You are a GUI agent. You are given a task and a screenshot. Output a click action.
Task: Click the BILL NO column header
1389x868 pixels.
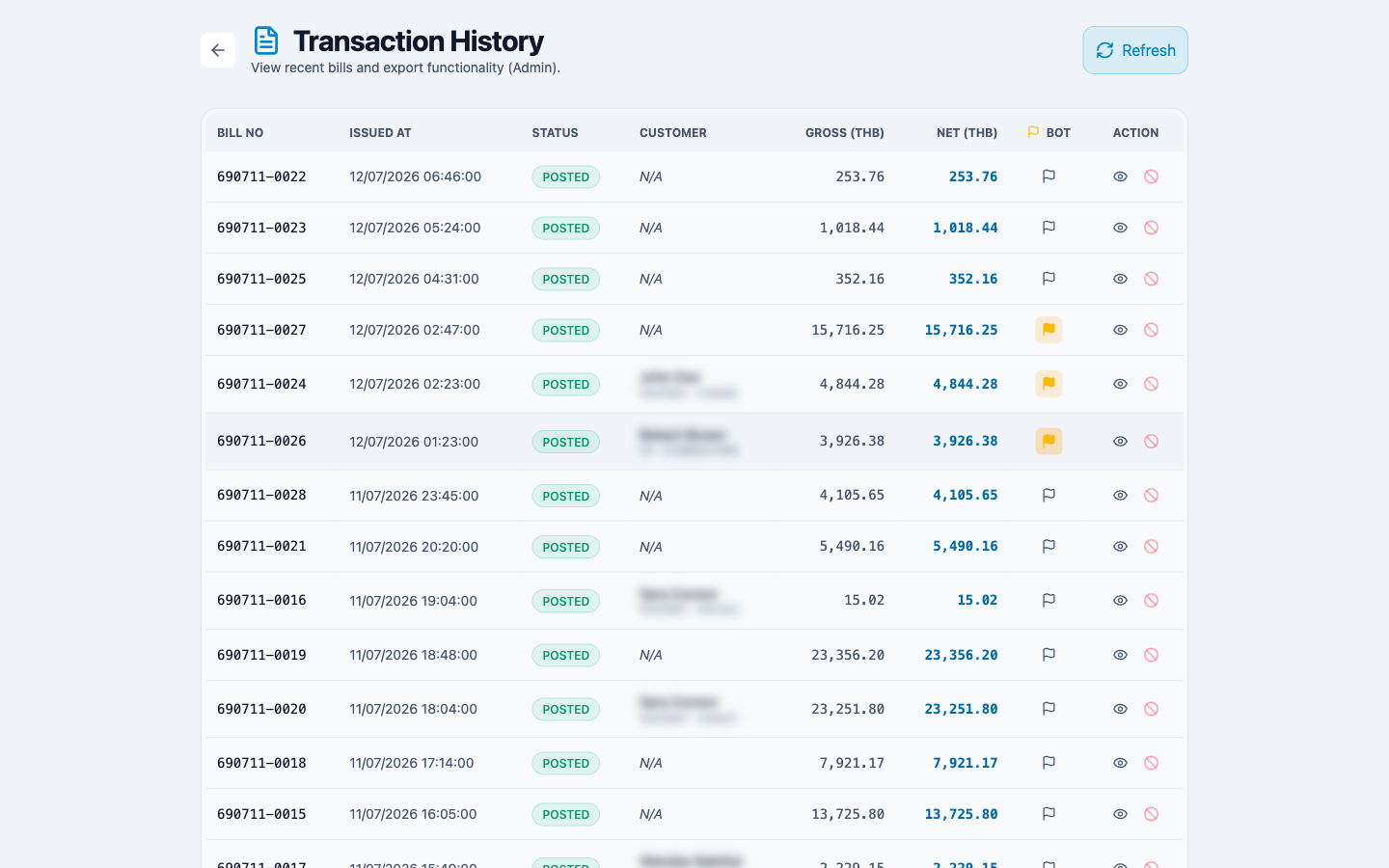(240, 133)
